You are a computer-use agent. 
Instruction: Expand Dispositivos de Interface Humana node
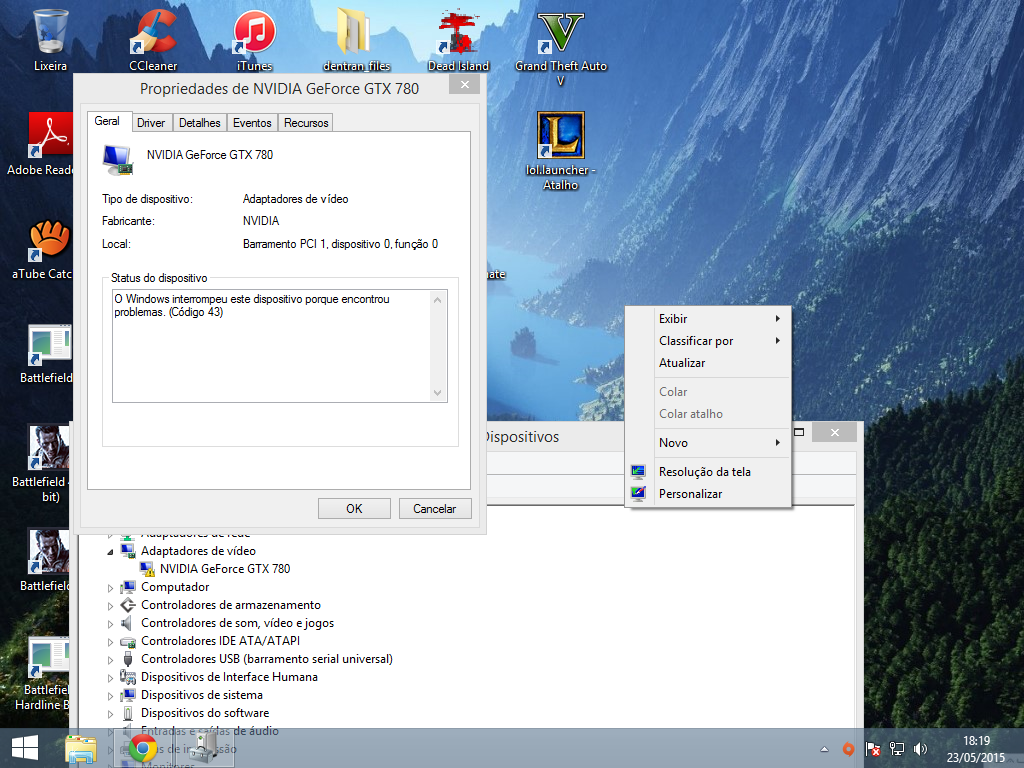[x=110, y=678]
